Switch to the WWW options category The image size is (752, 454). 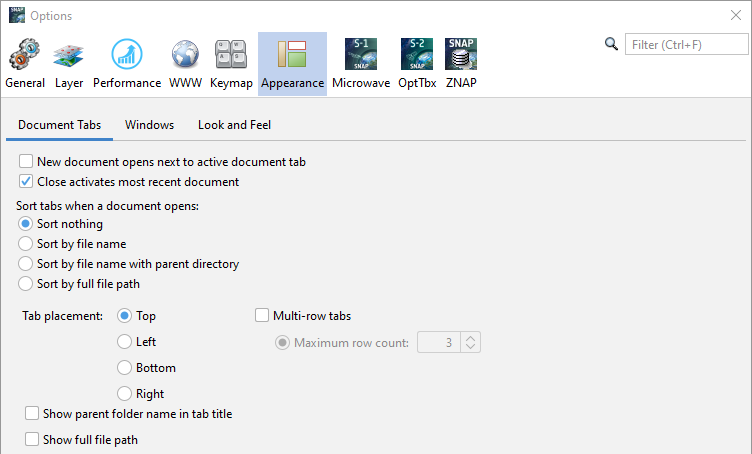point(185,63)
